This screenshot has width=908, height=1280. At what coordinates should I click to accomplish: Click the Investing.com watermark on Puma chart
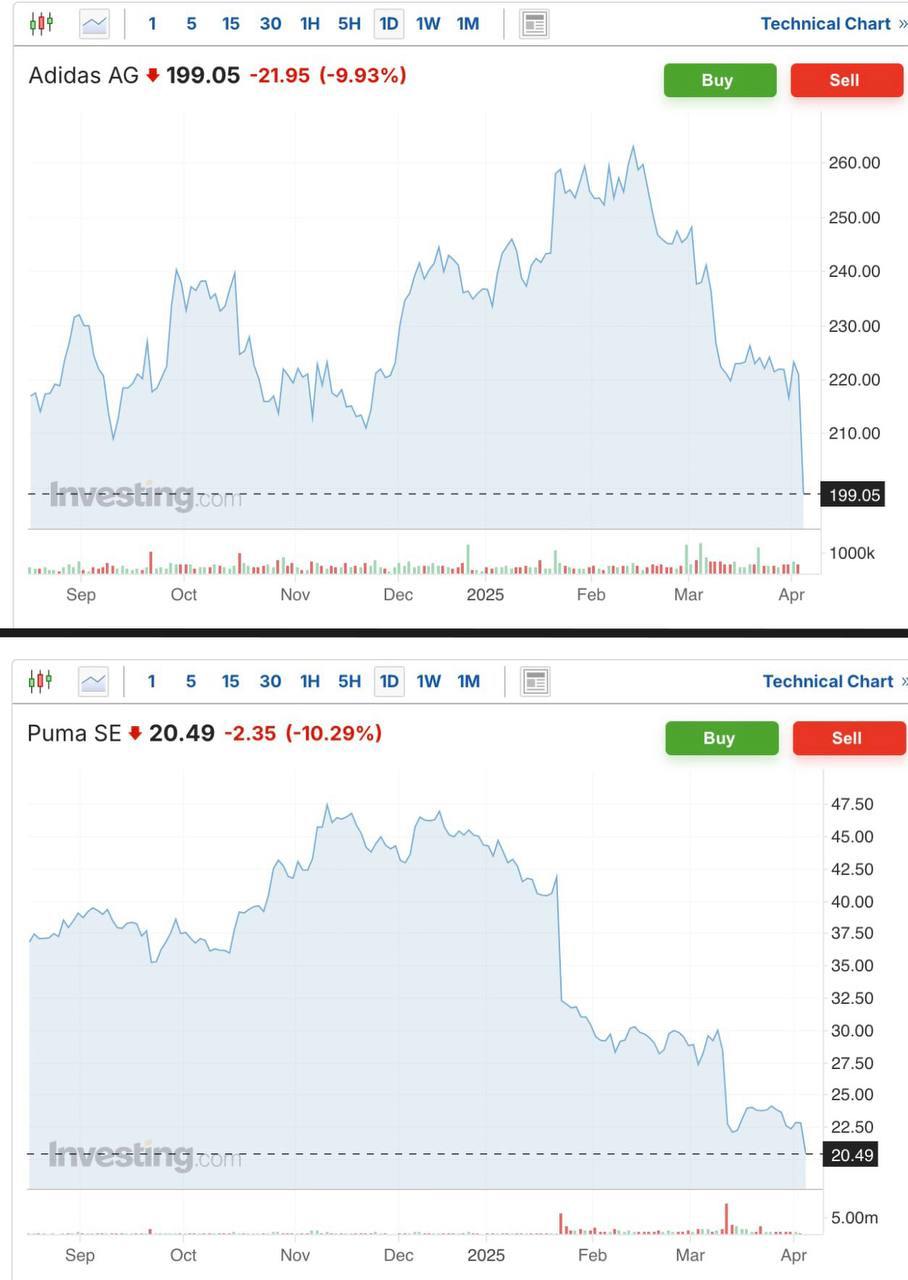146,1156
